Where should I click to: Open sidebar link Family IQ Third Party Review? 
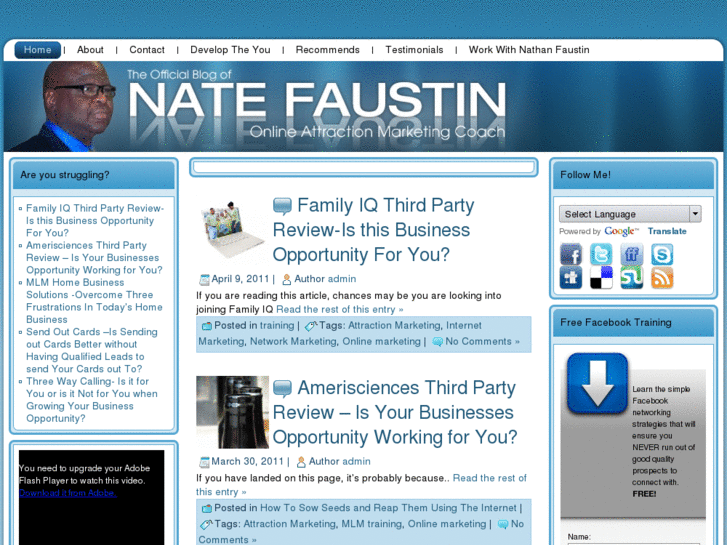pyautogui.click(x=95, y=220)
